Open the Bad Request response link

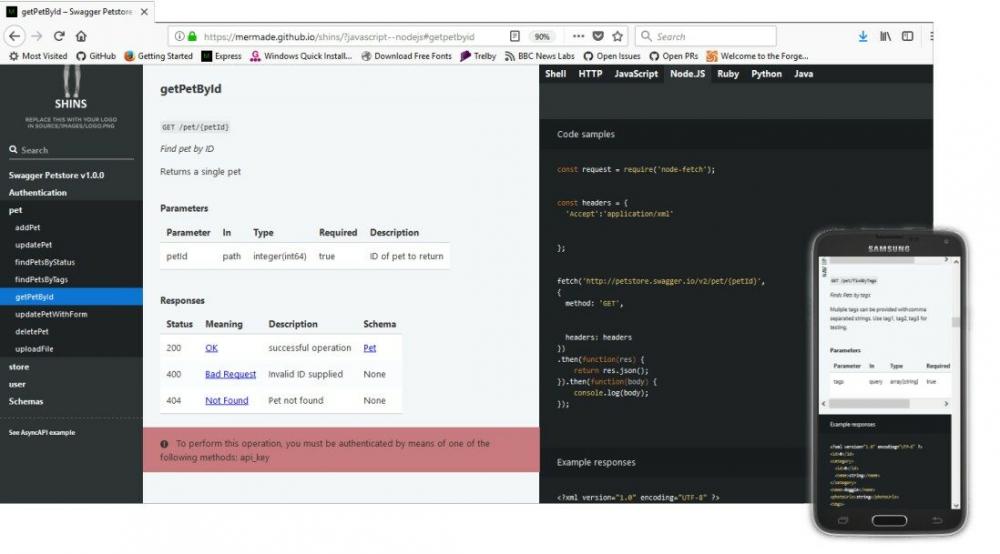[230, 374]
